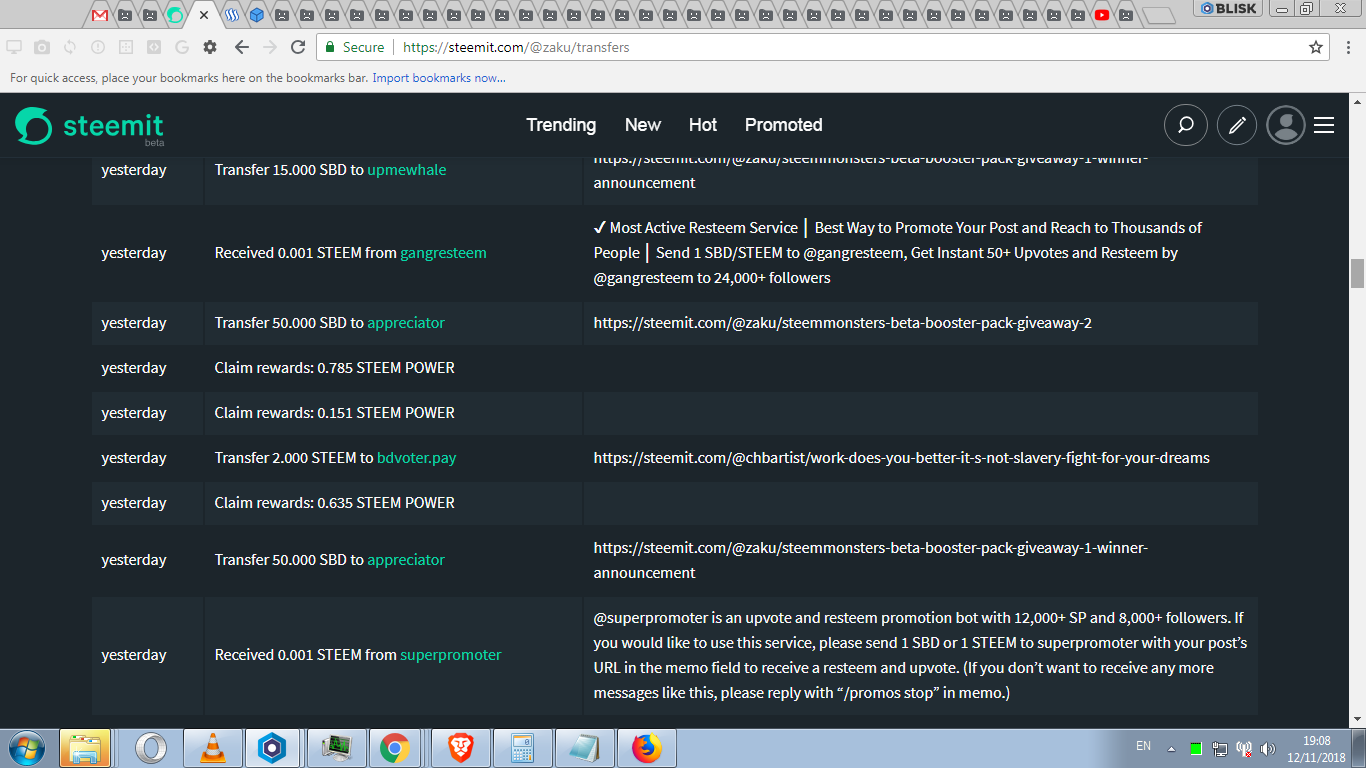
Task: Click the green Secure padlock icon
Action: point(328,47)
